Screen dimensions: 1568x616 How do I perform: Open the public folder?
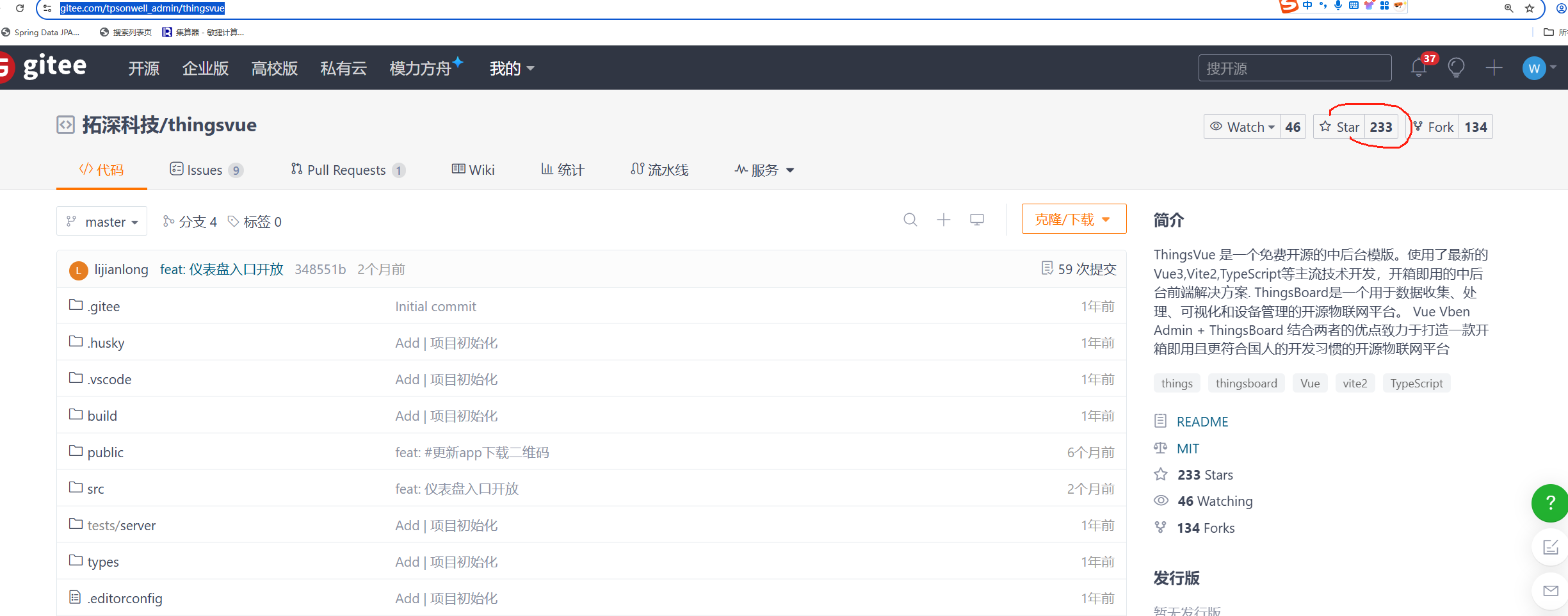pyautogui.click(x=106, y=452)
